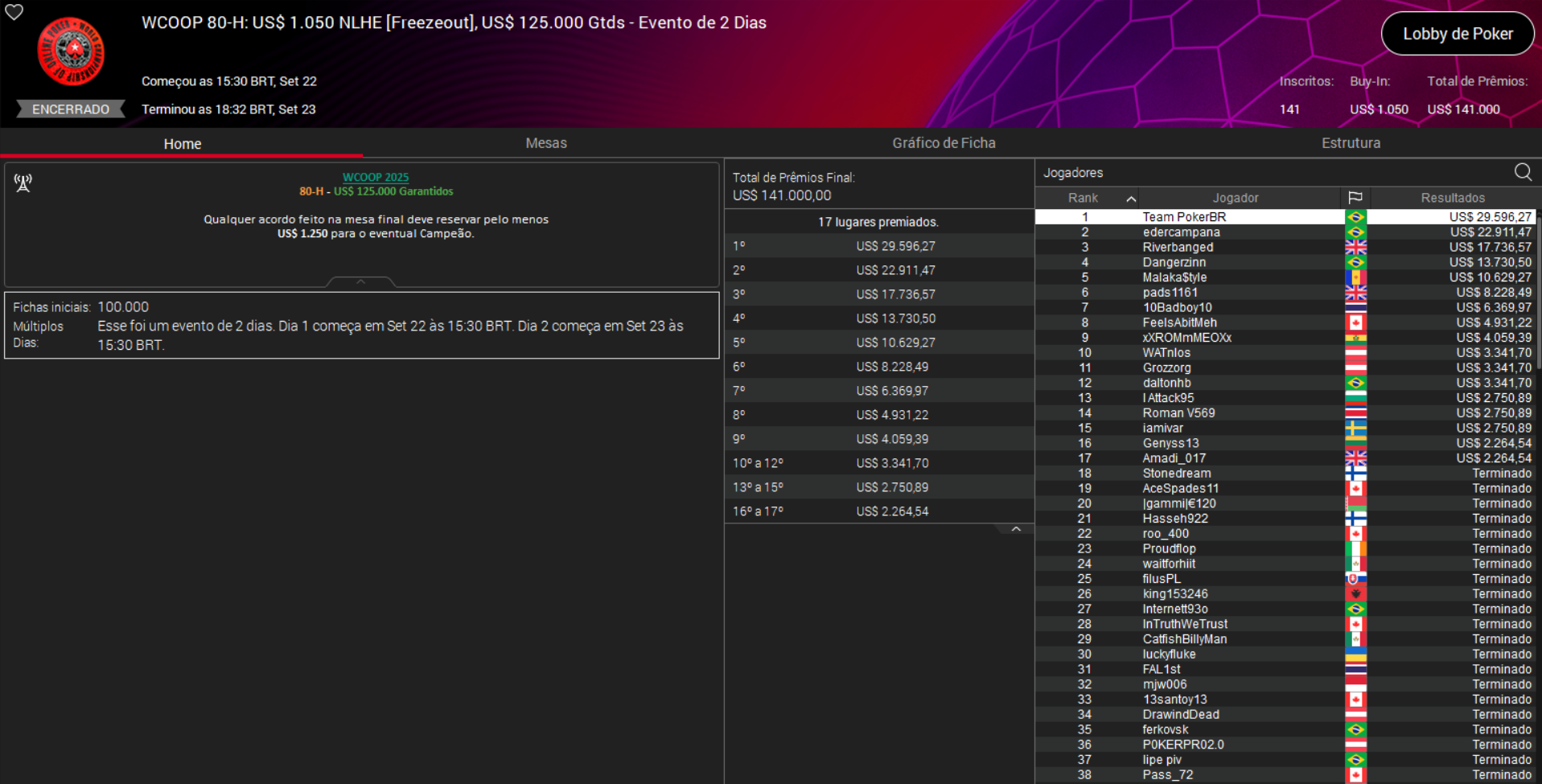Viewport: 1542px width, 784px height.
Task: Select player Dangerzinn
Action: 1285,262
